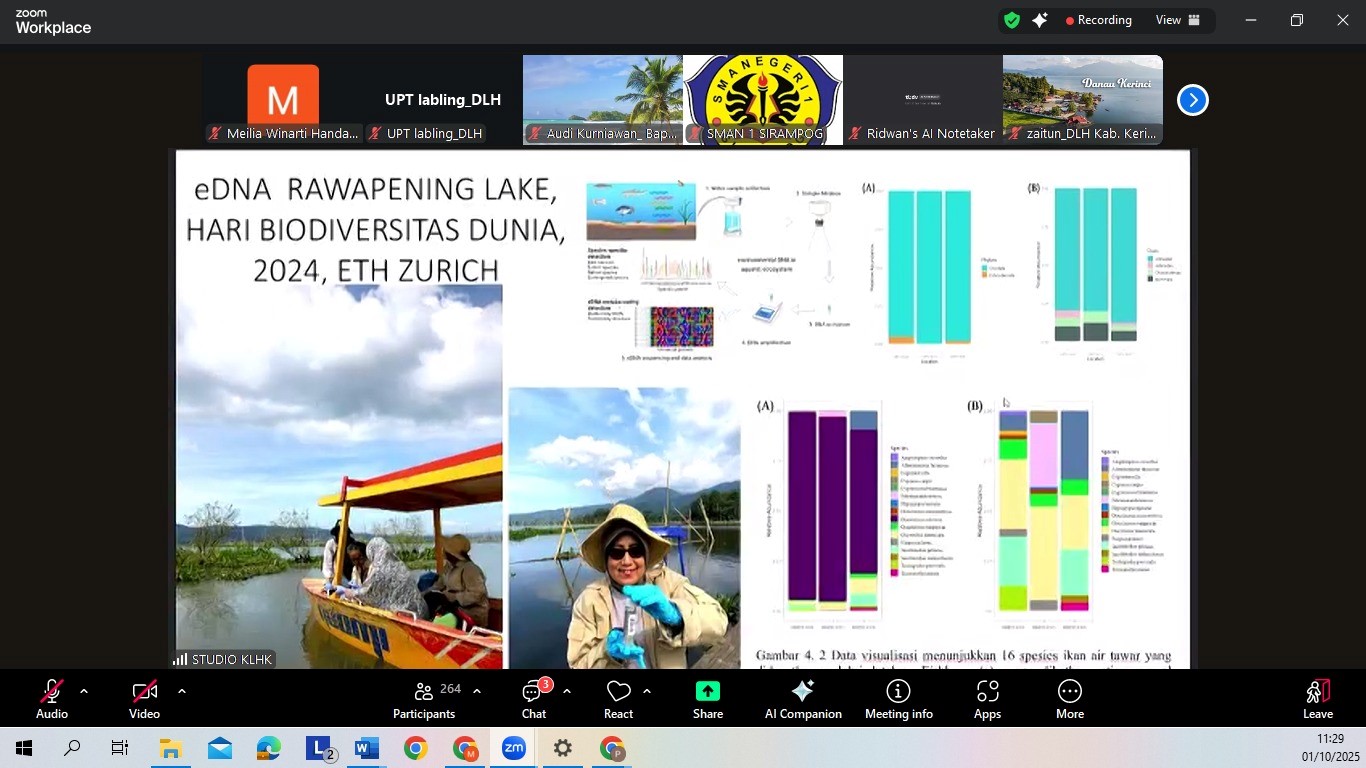Image resolution: width=1366 pixels, height=768 pixels.
Task: Click the Leave meeting button
Action: [1317, 699]
